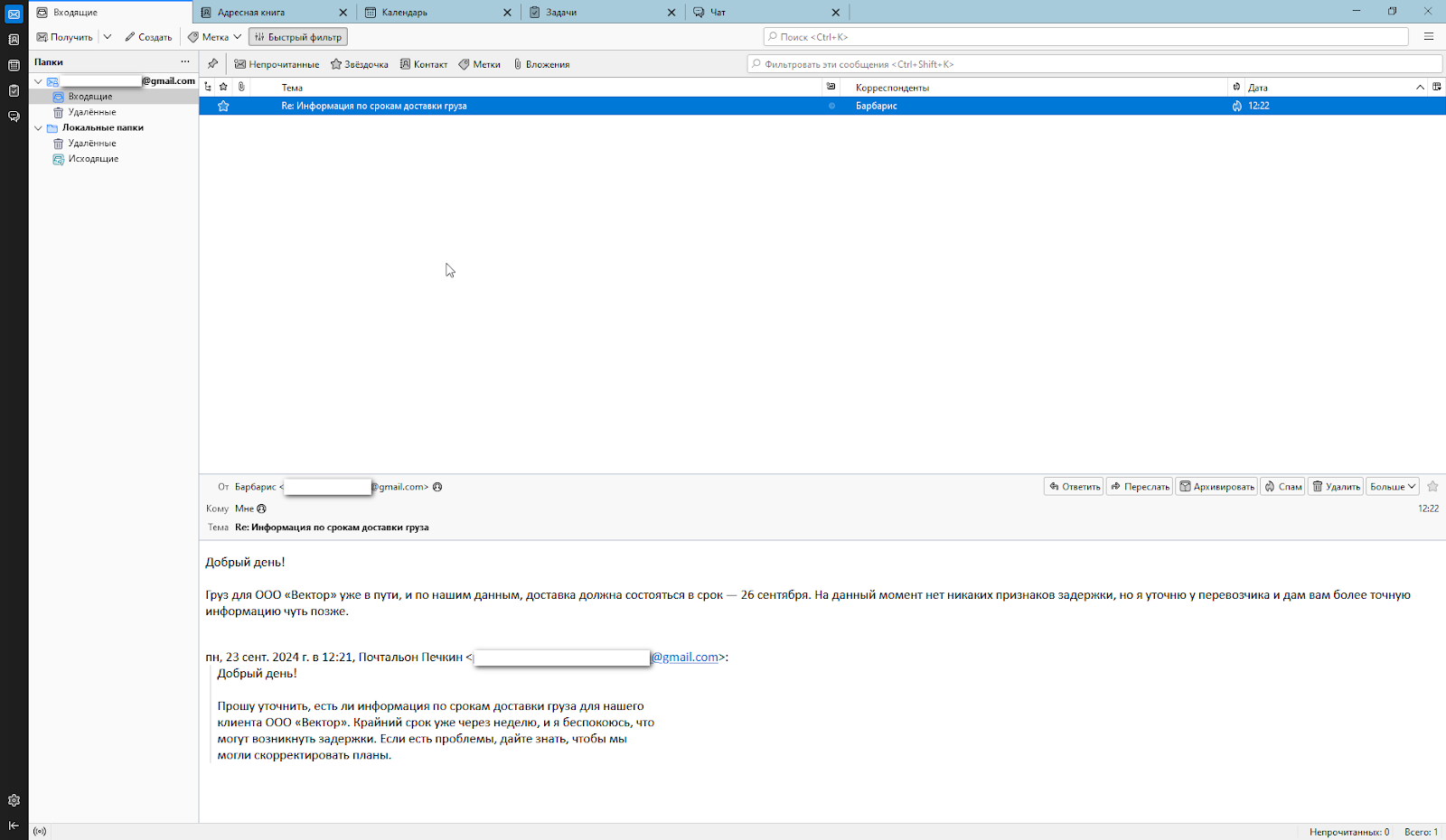Toggle read status dot of Барбарис message
Image resolution: width=1446 pixels, height=840 pixels.
pyautogui.click(x=831, y=106)
